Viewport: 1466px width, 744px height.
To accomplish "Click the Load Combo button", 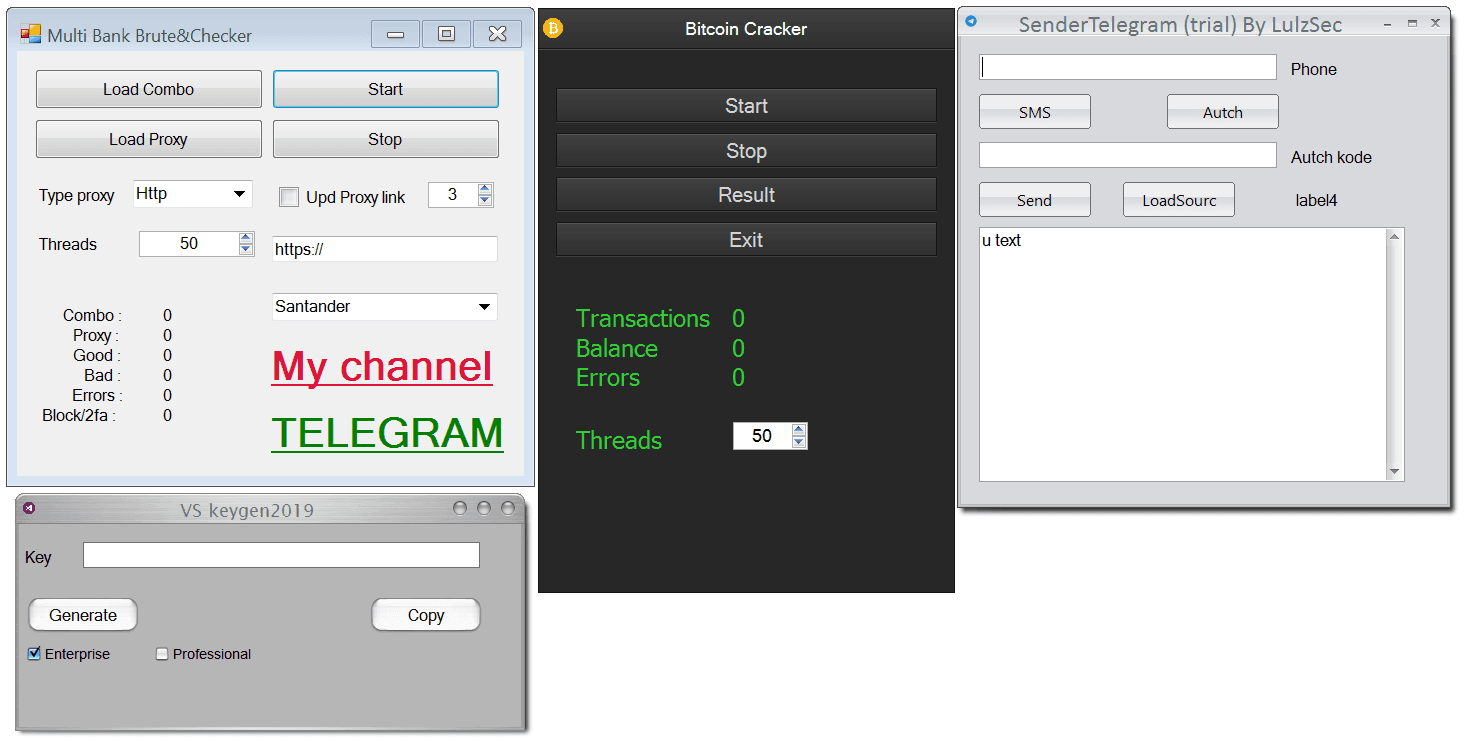I will (149, 89).
